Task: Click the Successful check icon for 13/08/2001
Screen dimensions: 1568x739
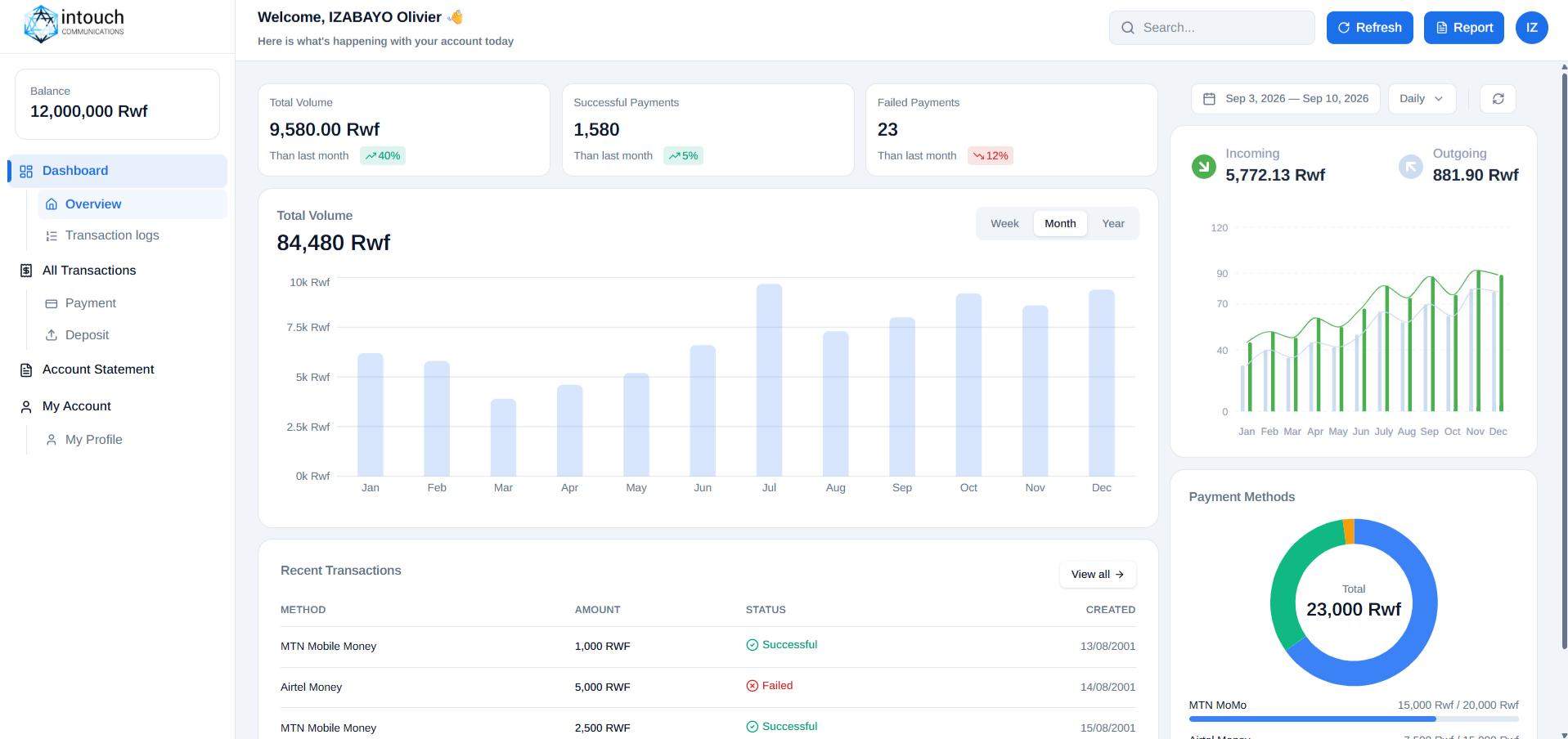Action: pyautogui.click(x=752, y=645)
